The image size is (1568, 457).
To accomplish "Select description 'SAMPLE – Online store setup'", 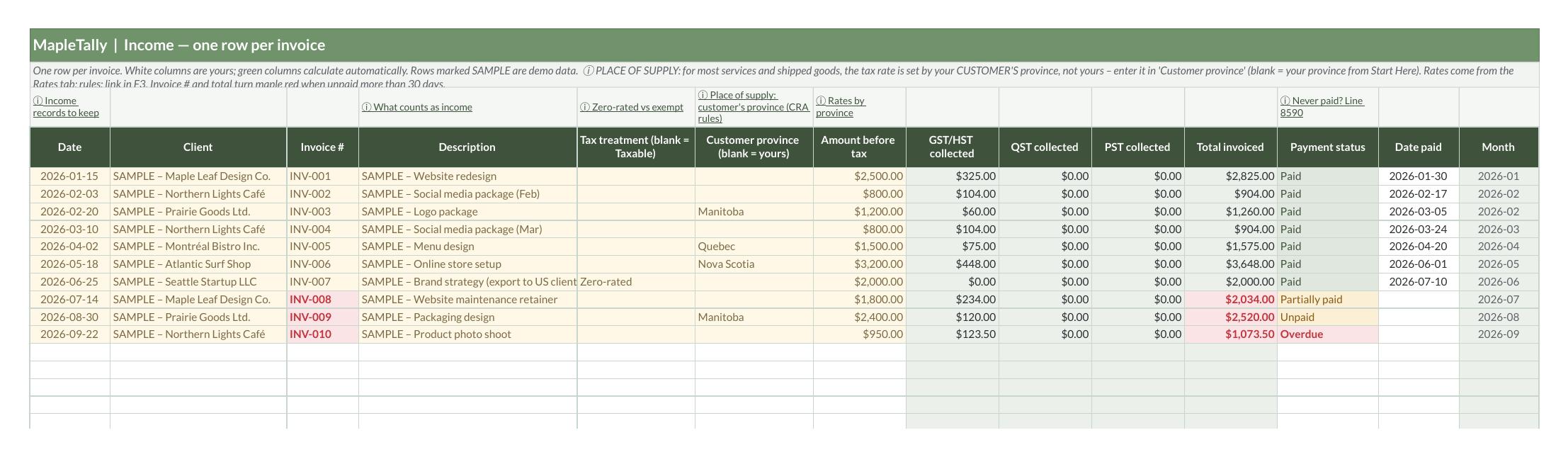I will (x=467, y=264).
